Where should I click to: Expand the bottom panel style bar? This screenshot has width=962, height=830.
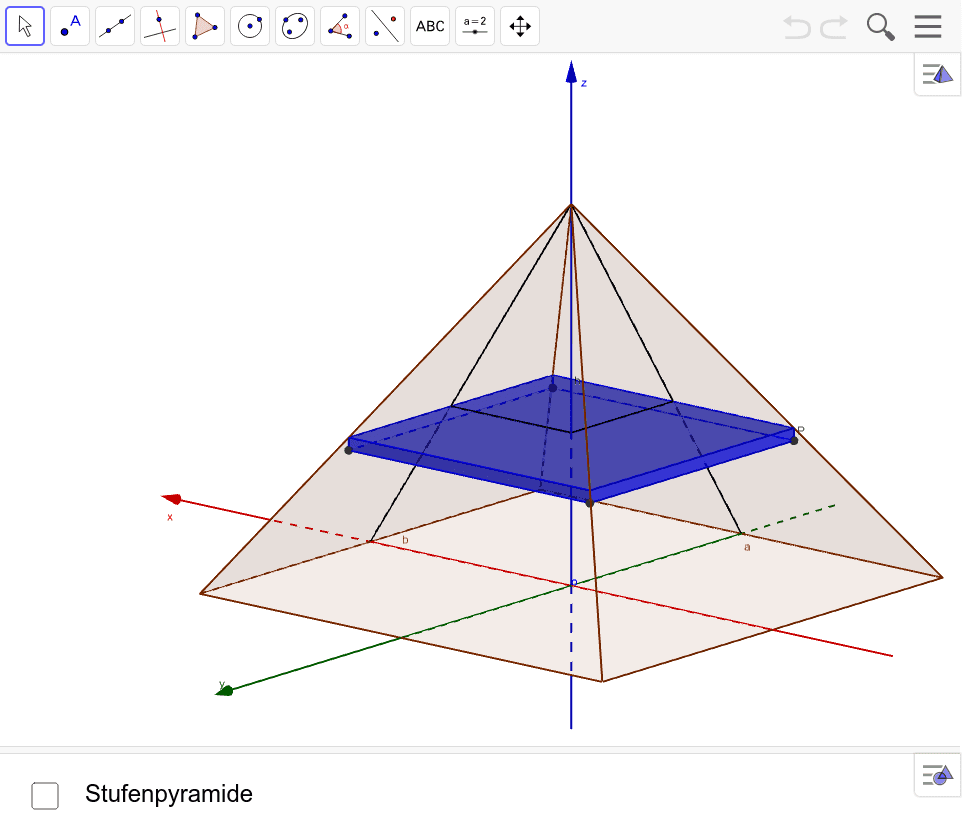click(x=936, y=775)
